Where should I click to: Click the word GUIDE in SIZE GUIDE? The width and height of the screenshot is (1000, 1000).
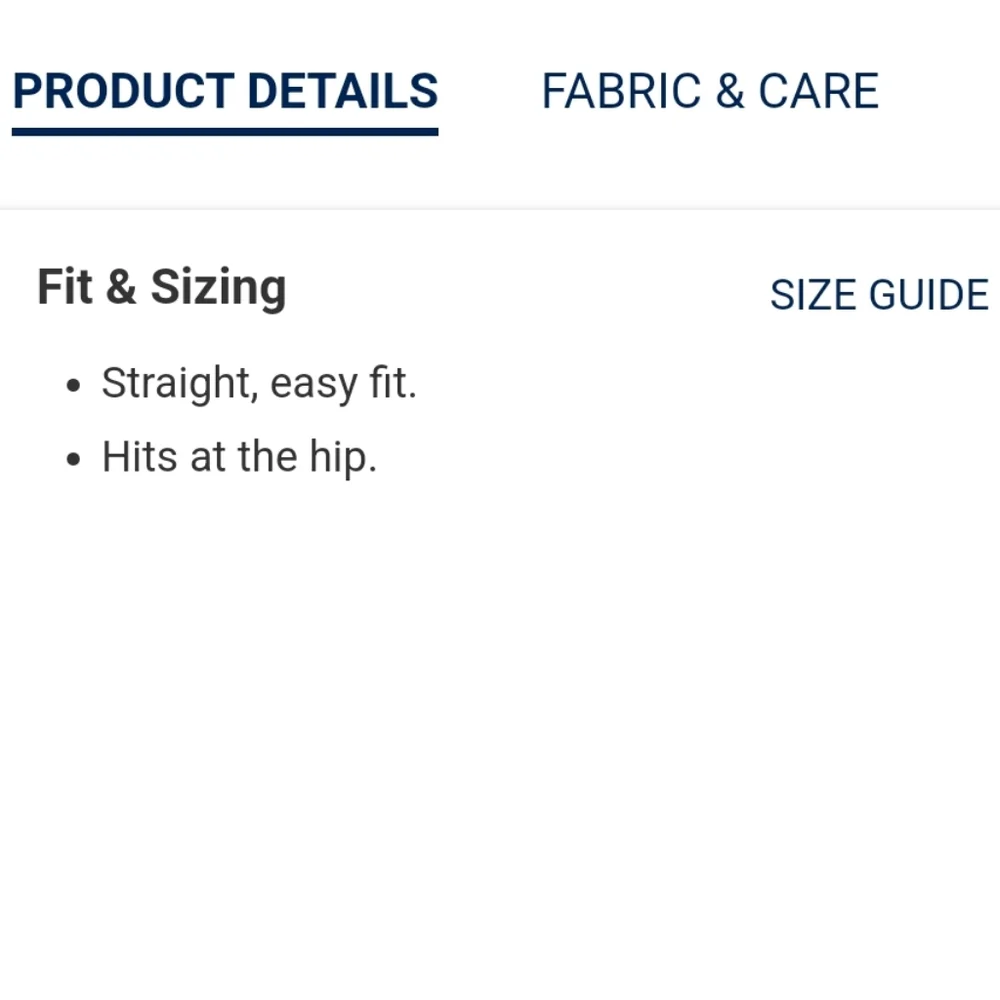[929, 296]
